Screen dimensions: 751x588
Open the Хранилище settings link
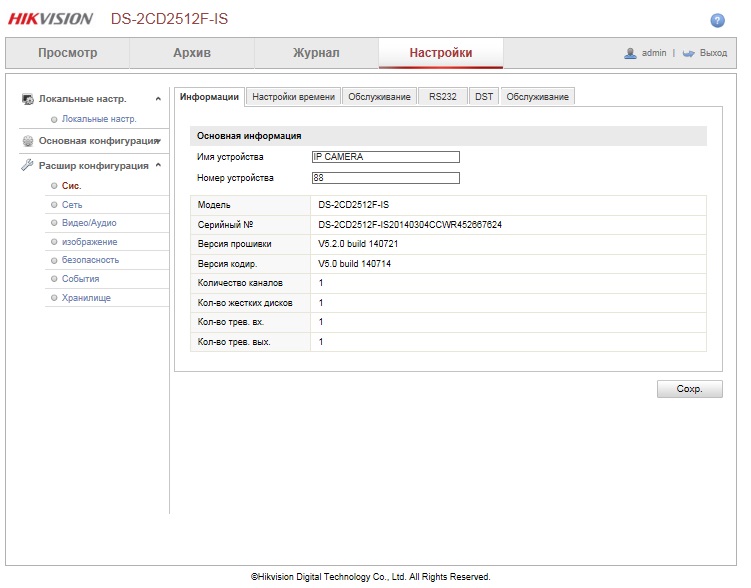(86, 298)
